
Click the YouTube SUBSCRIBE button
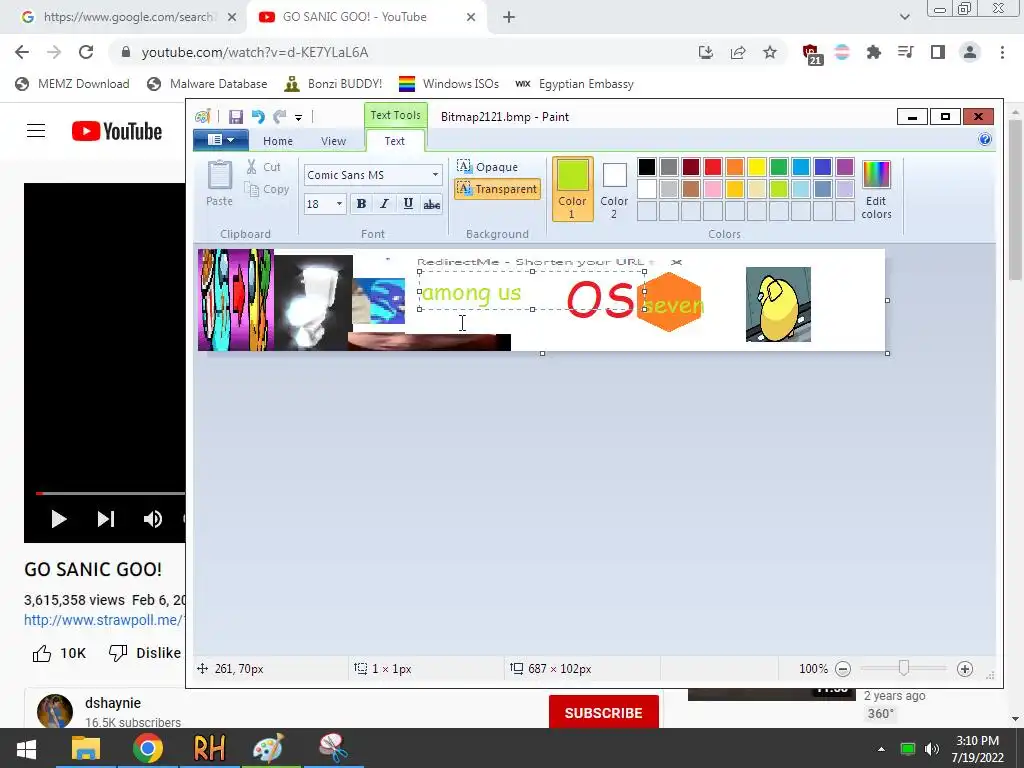click(603, 712)
